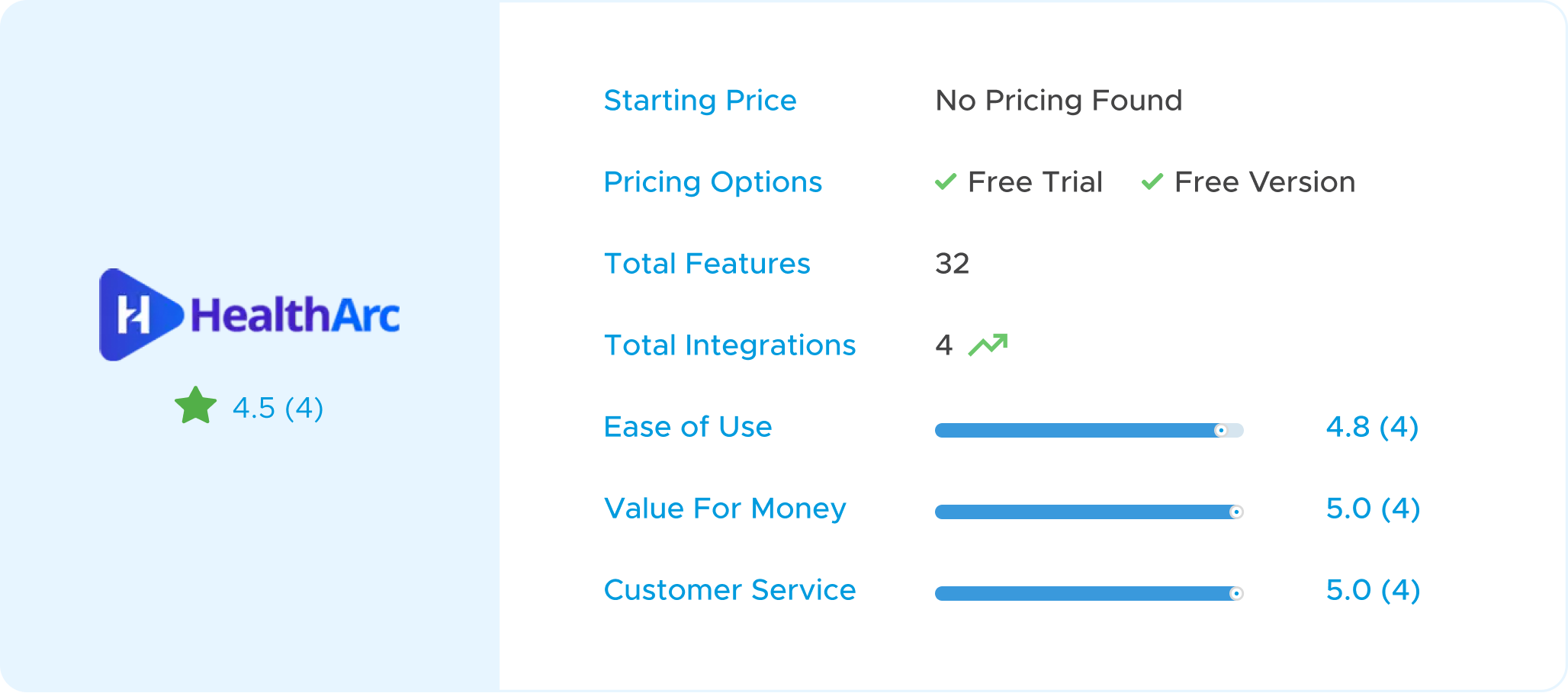The width and height of the screenshot is (1568, 693).
Task: Open the Pricing Options label link
Action: point(713,182)
